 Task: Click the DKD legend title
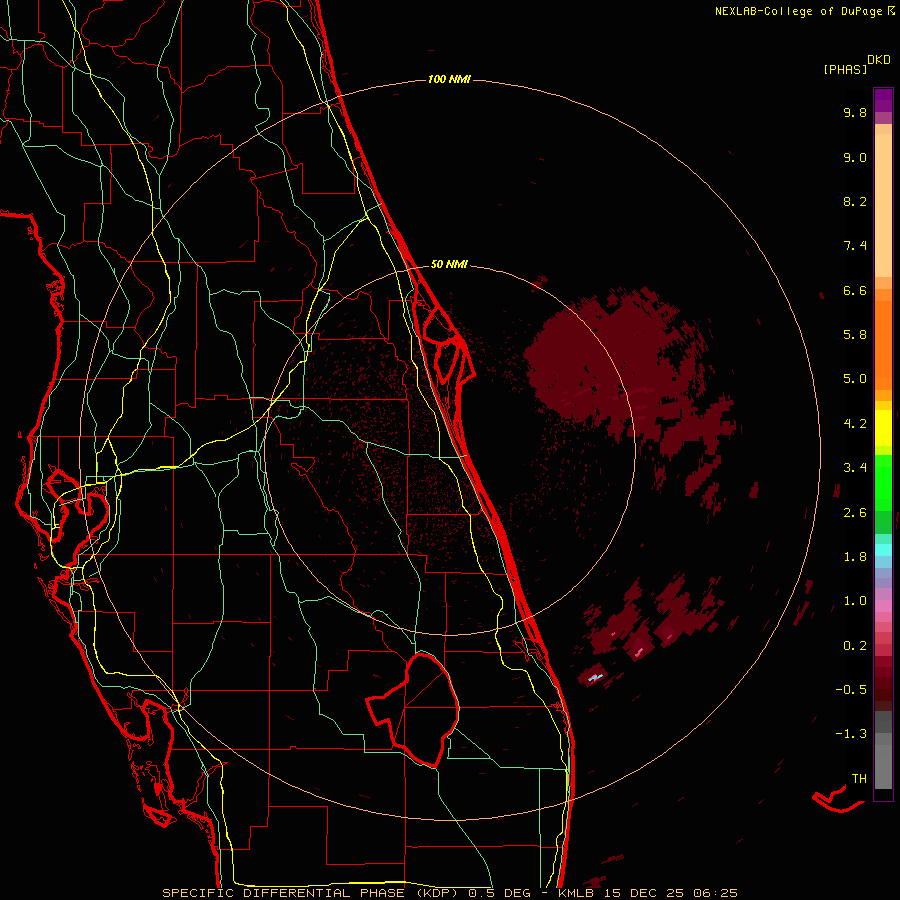pyautogui.click(x=879, y=60)
